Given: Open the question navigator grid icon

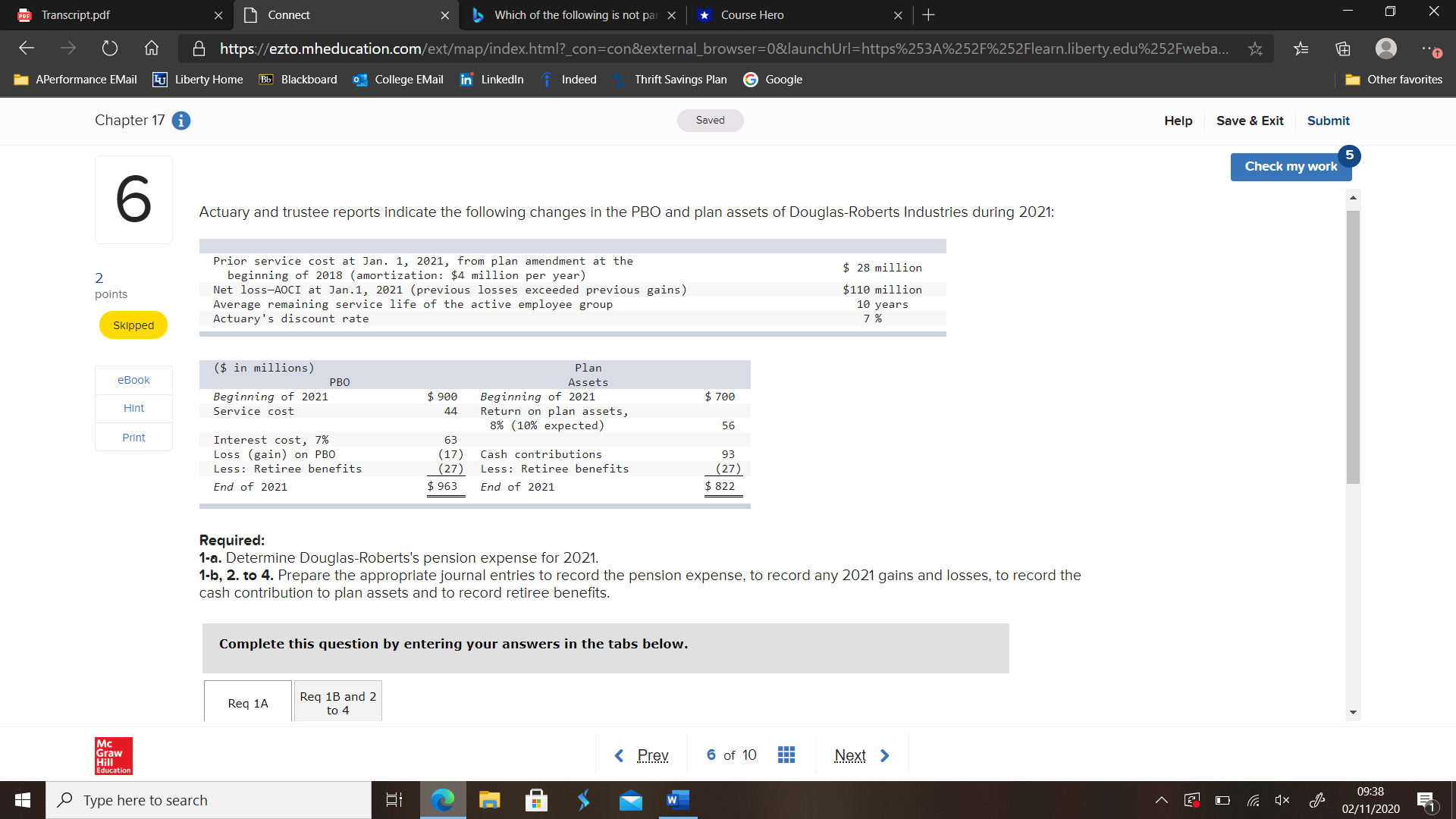Looking at the screenshot, I should point(786,755).
